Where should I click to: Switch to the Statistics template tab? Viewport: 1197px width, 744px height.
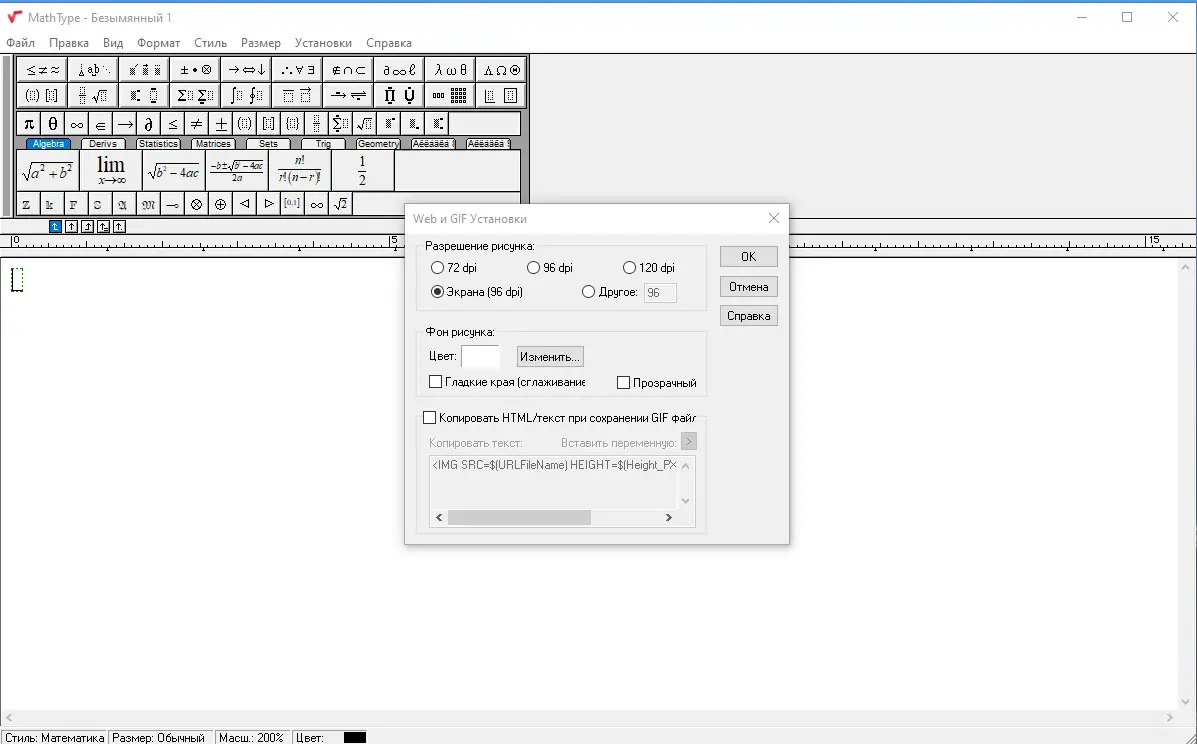click(158, 143)
